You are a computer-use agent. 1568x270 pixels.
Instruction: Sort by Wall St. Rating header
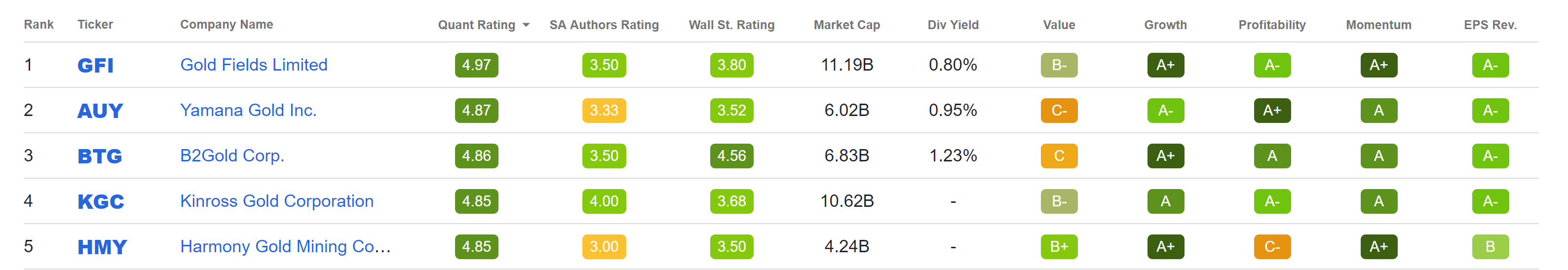[x=731, y=25]
